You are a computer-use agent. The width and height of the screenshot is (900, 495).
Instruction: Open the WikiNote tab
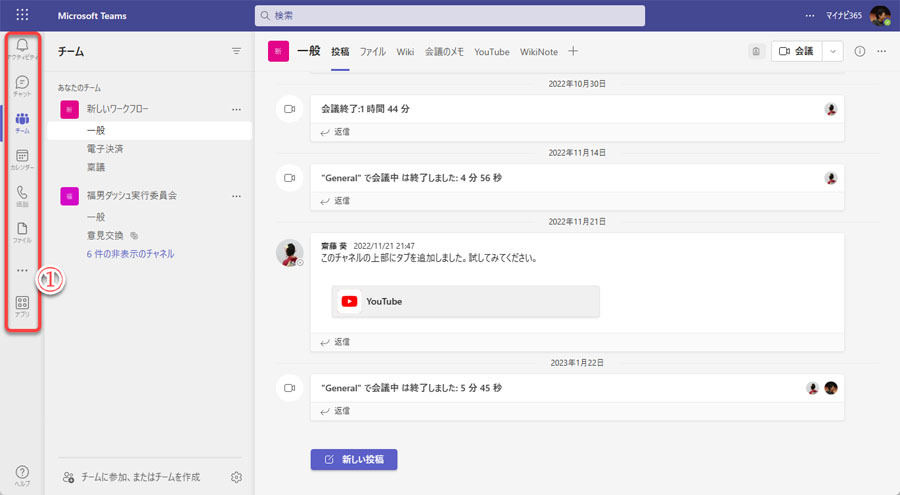coord(539,52)
